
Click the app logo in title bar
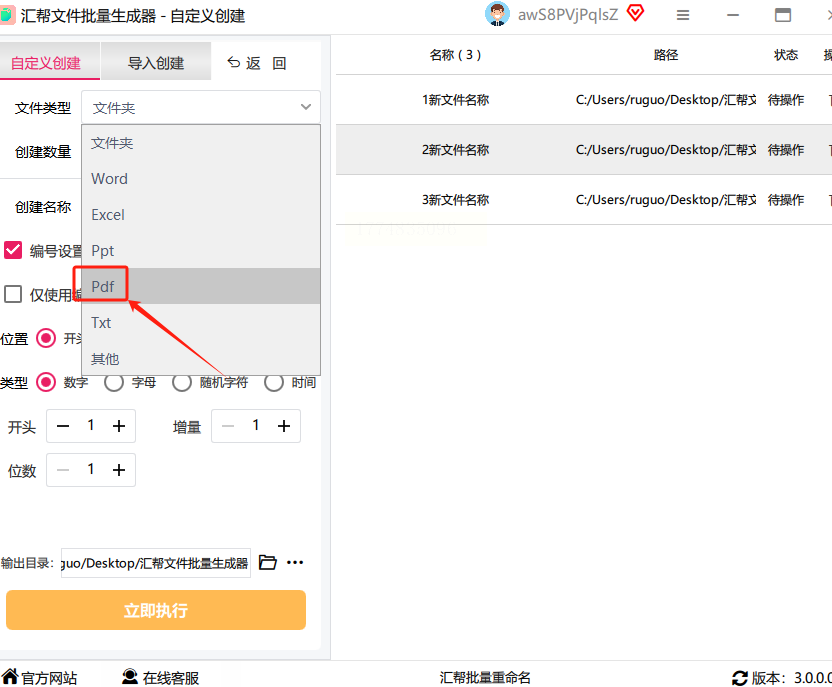7,15
